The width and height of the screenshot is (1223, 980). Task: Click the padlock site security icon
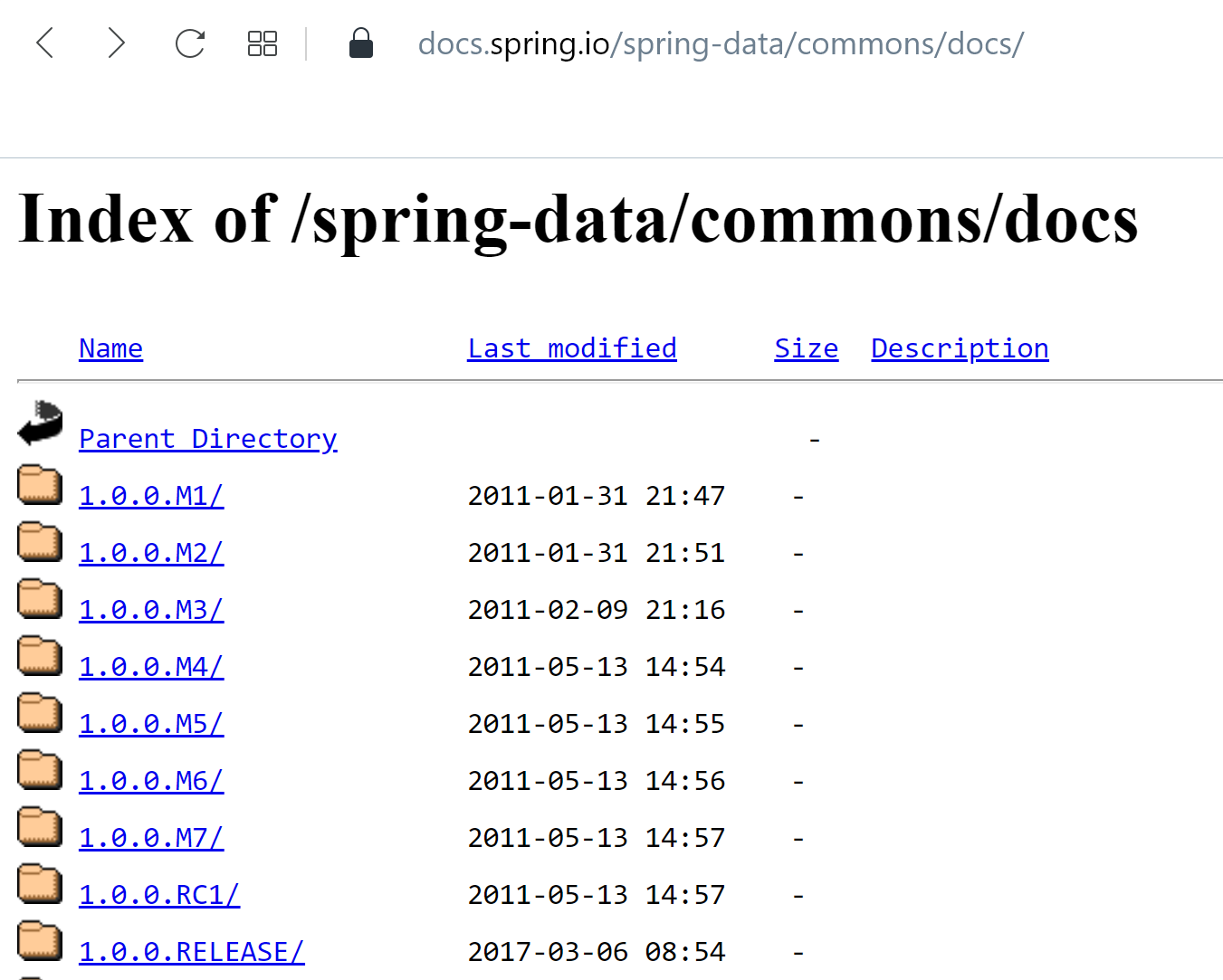click(360, 43)
